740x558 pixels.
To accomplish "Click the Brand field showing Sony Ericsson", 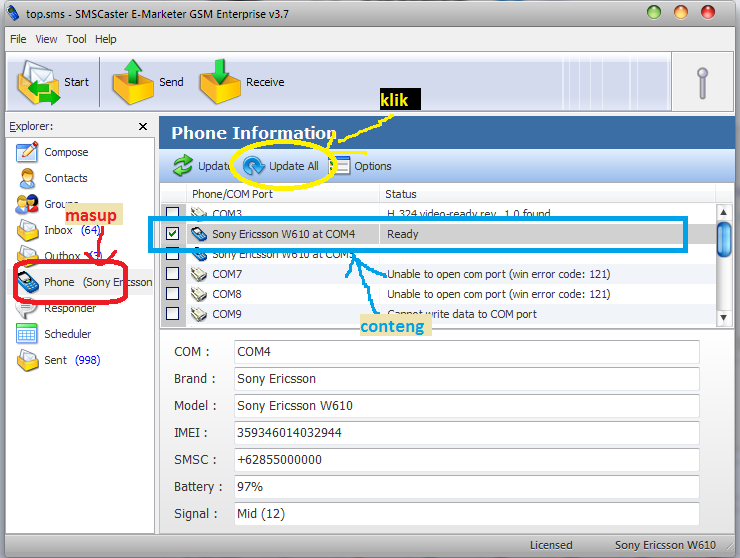I will tap(466, 379).
